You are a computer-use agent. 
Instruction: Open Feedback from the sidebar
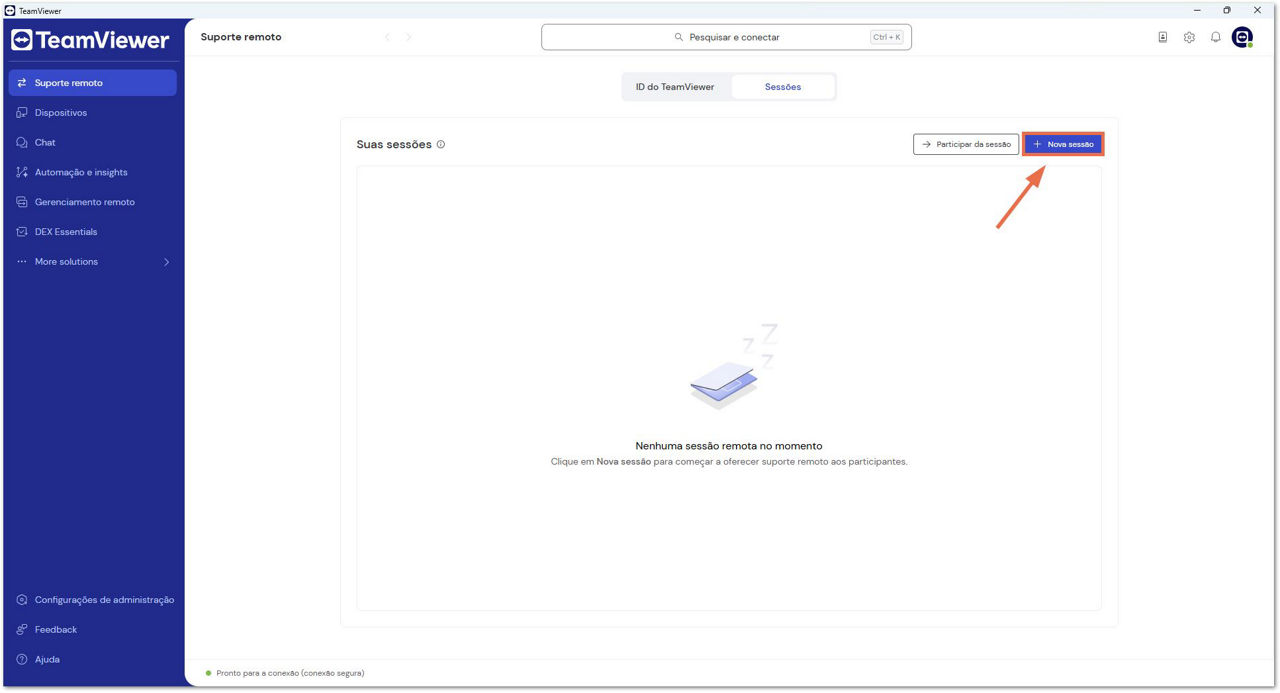coord(92,630)
